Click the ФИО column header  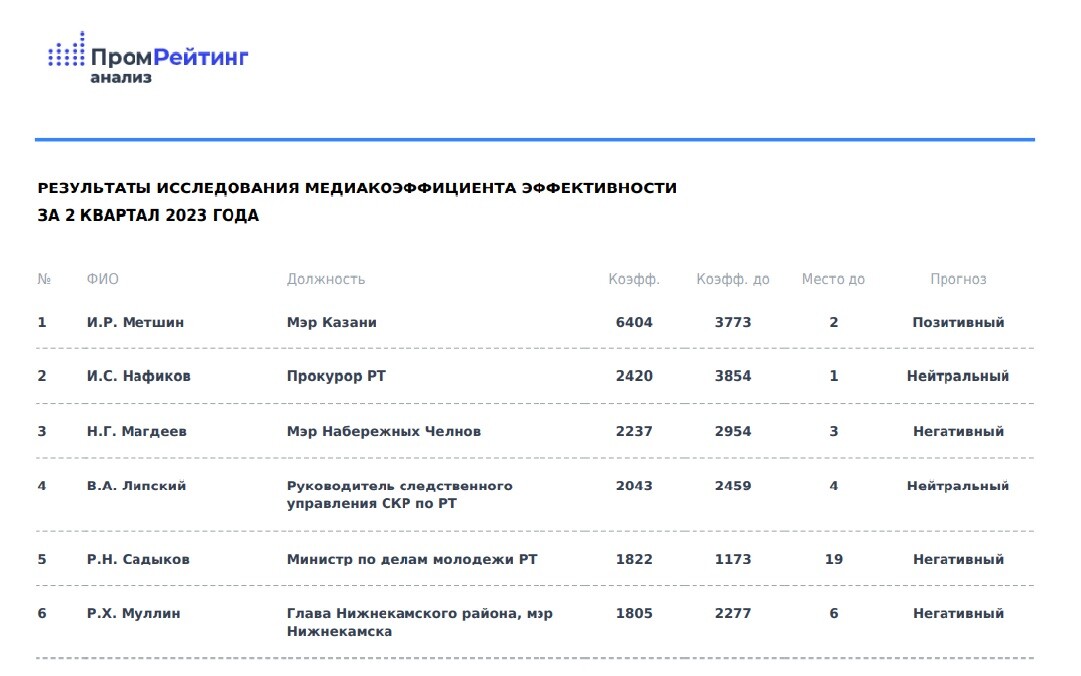[102, 279]
